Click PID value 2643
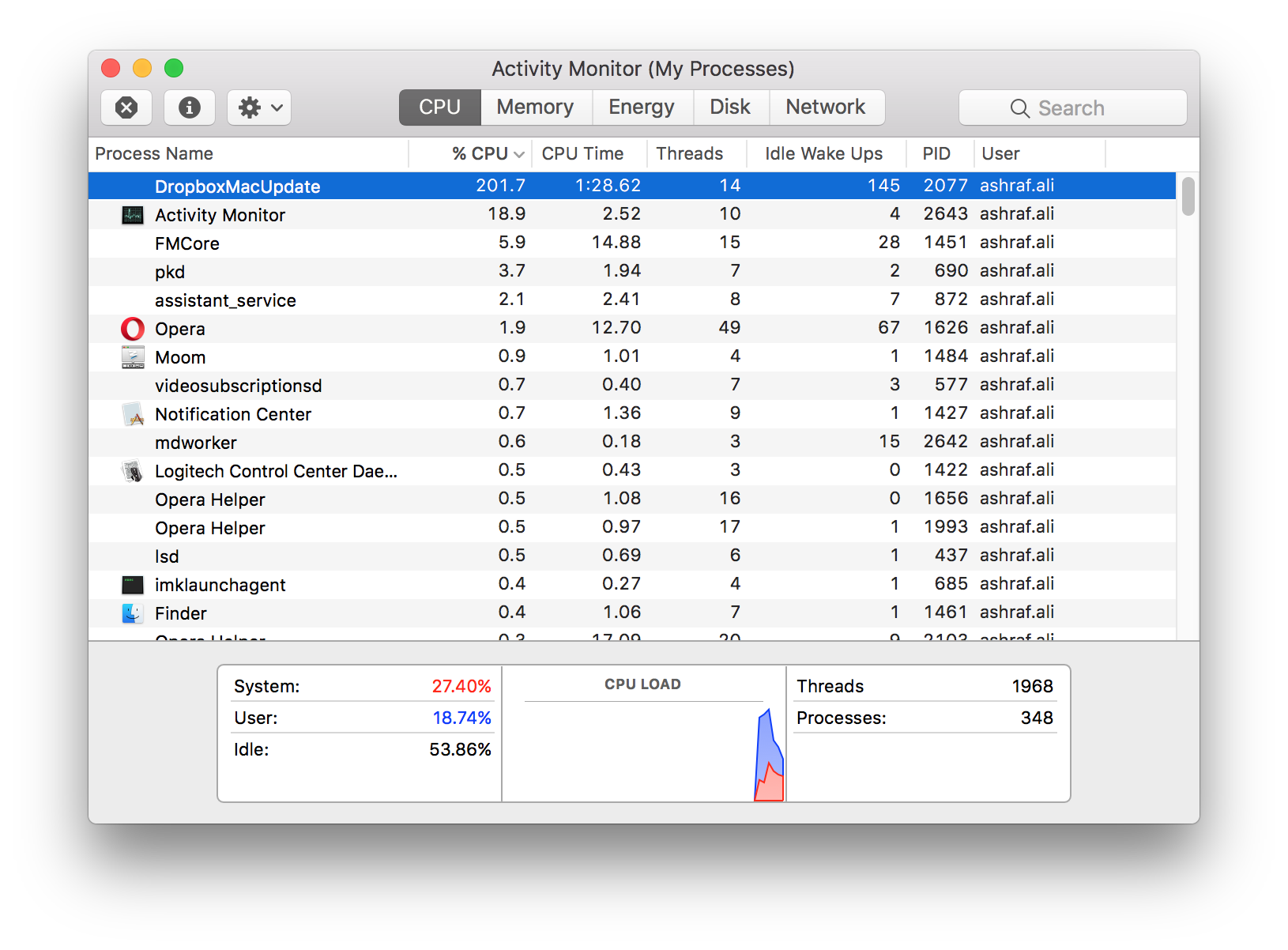This screenshot has width=1288, height=950. point(946,214)
